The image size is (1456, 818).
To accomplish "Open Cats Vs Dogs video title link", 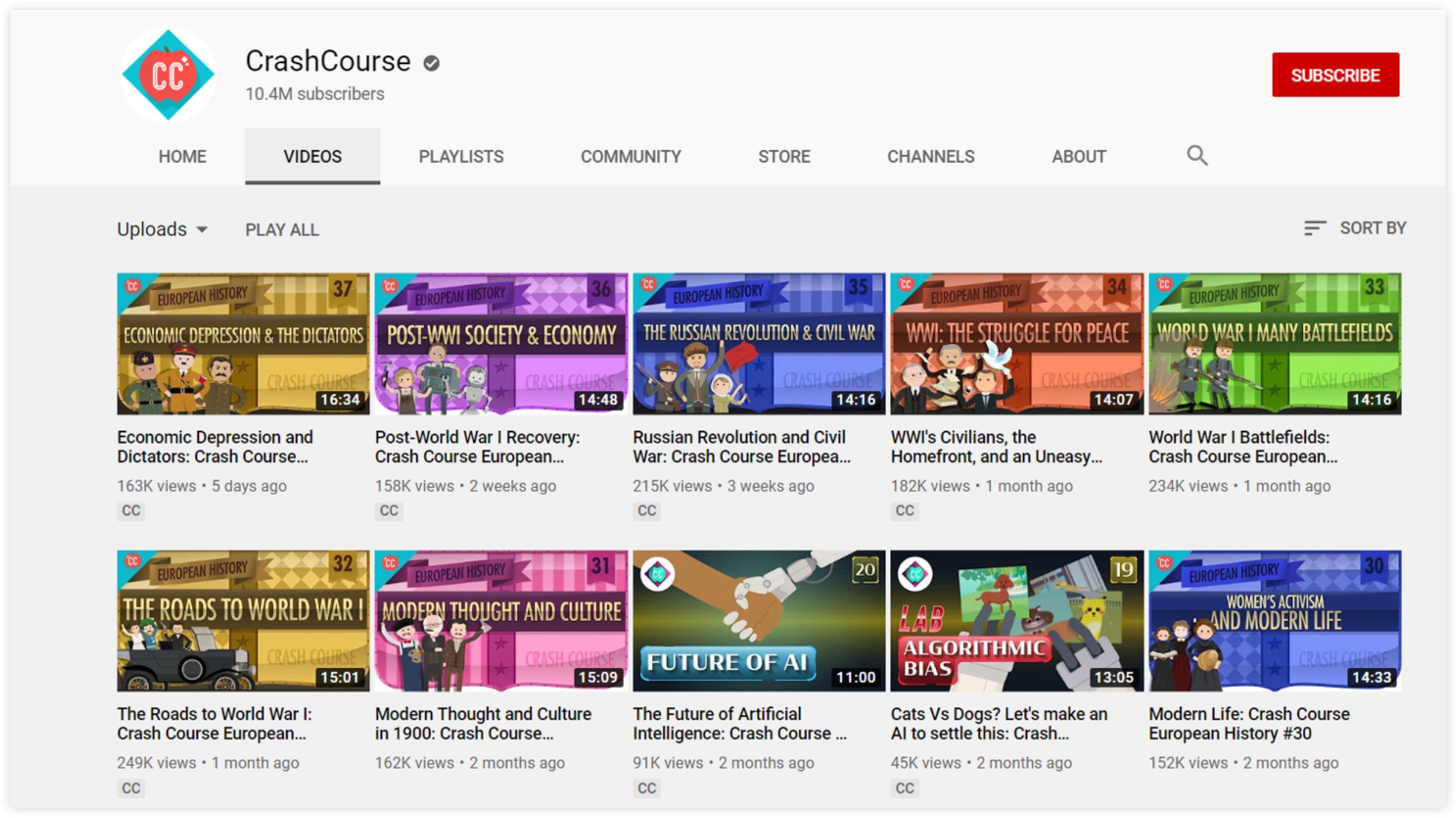I will [999, 723].
